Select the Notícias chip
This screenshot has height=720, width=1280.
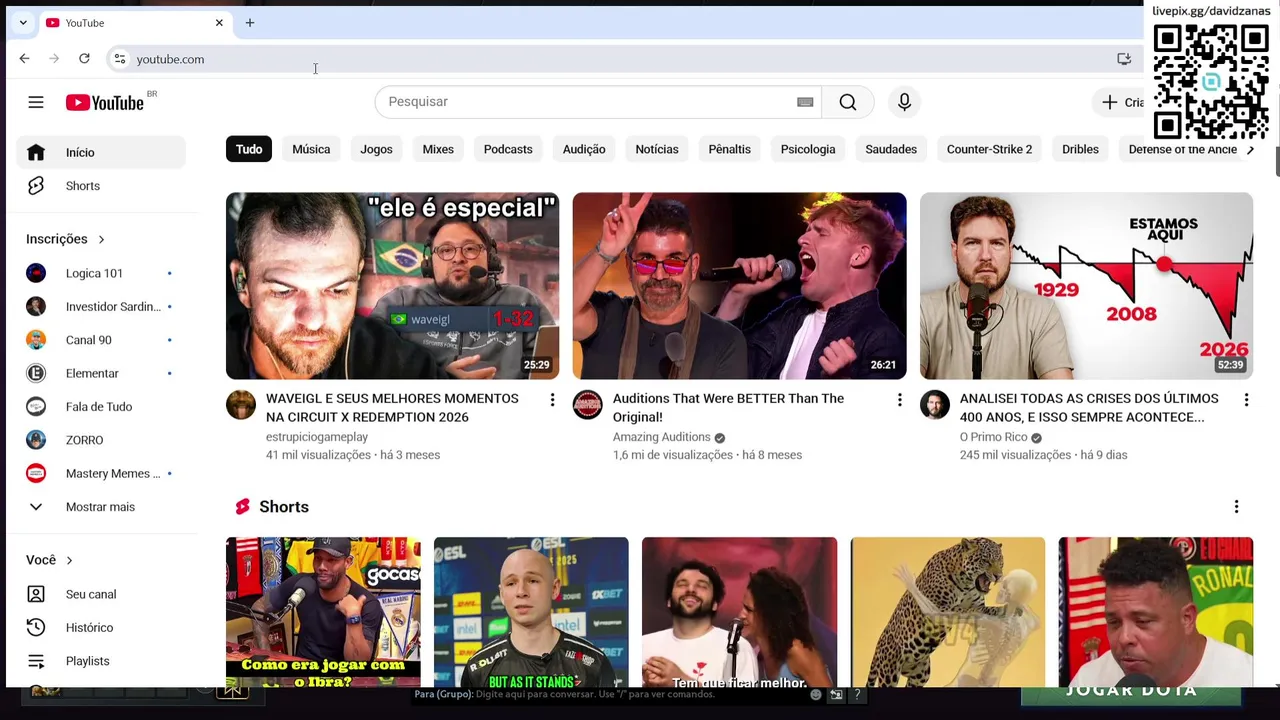pos(657,149)
